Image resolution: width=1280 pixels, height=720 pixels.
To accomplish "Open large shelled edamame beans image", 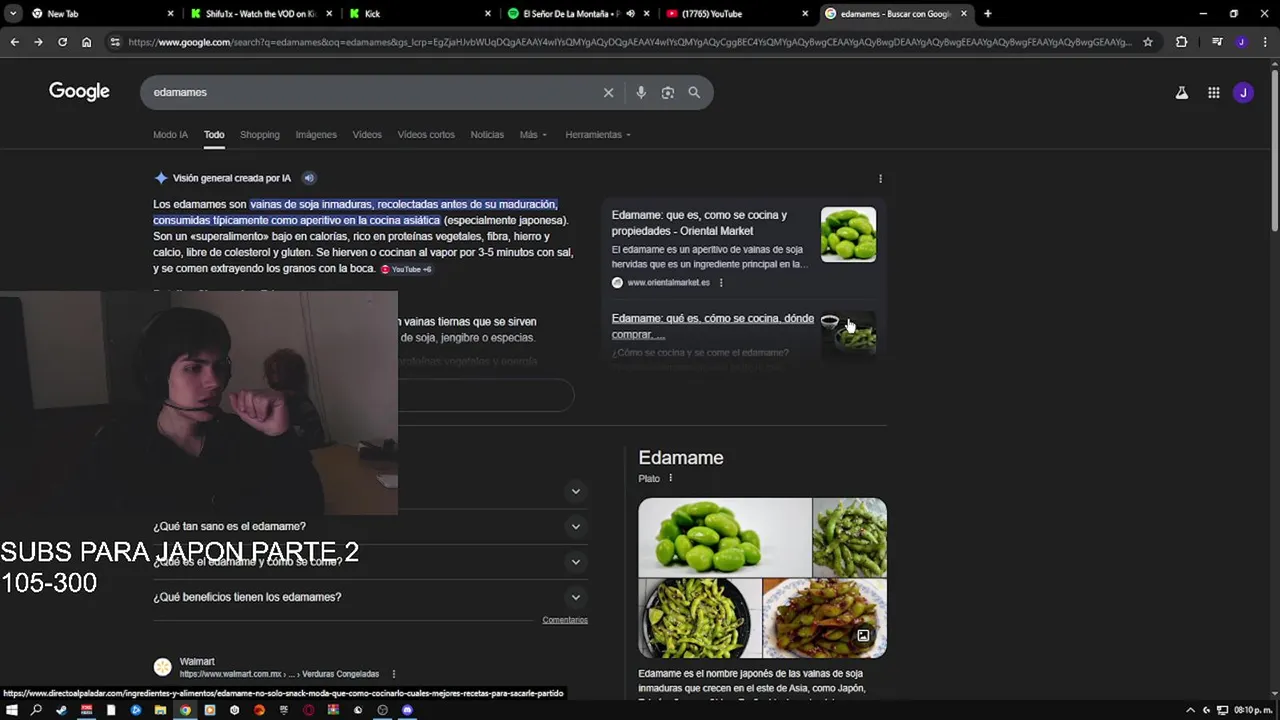I will (725, 537).
